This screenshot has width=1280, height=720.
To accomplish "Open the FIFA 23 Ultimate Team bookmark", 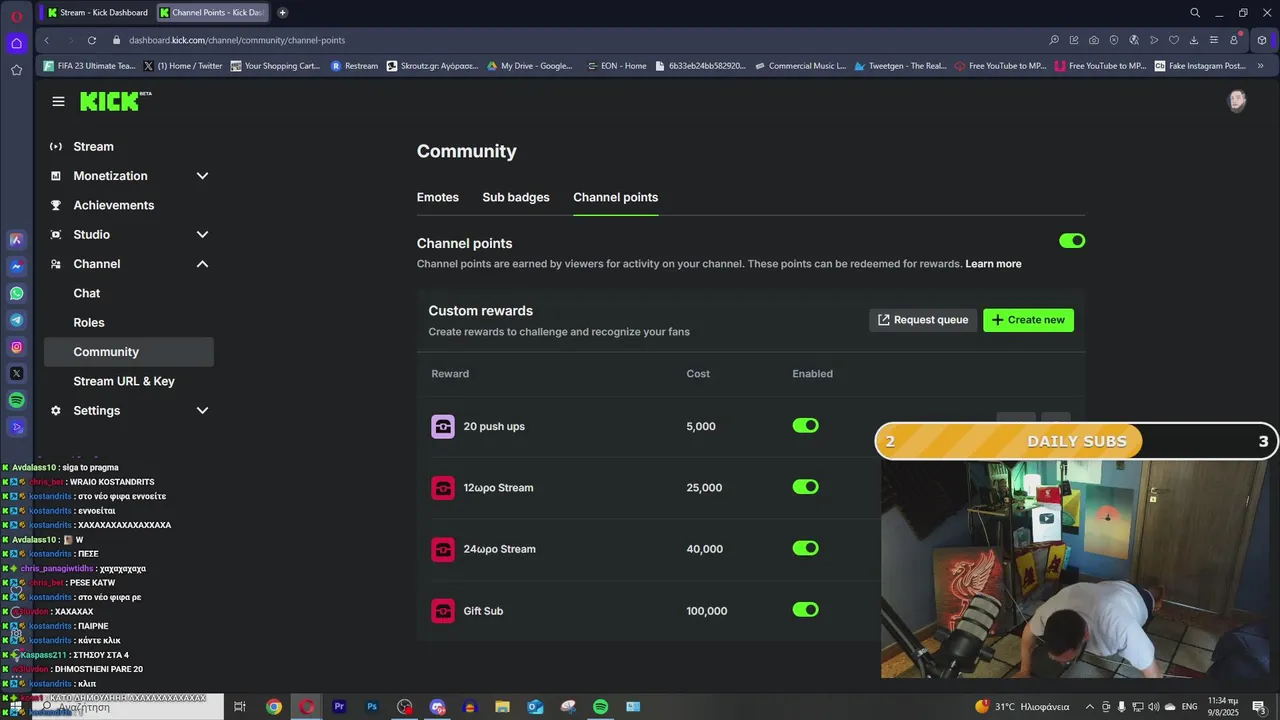I will pyautogui.click(x=89, y=66).
